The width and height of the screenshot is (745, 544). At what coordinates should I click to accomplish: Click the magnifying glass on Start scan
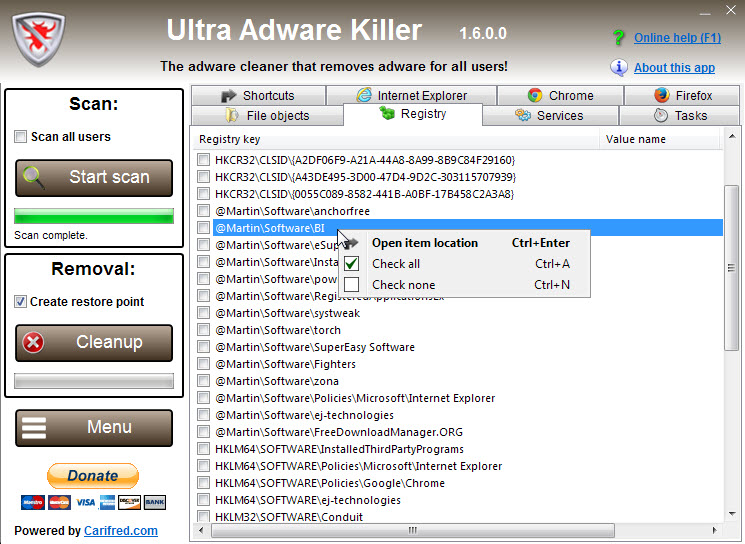pos(34,178)
